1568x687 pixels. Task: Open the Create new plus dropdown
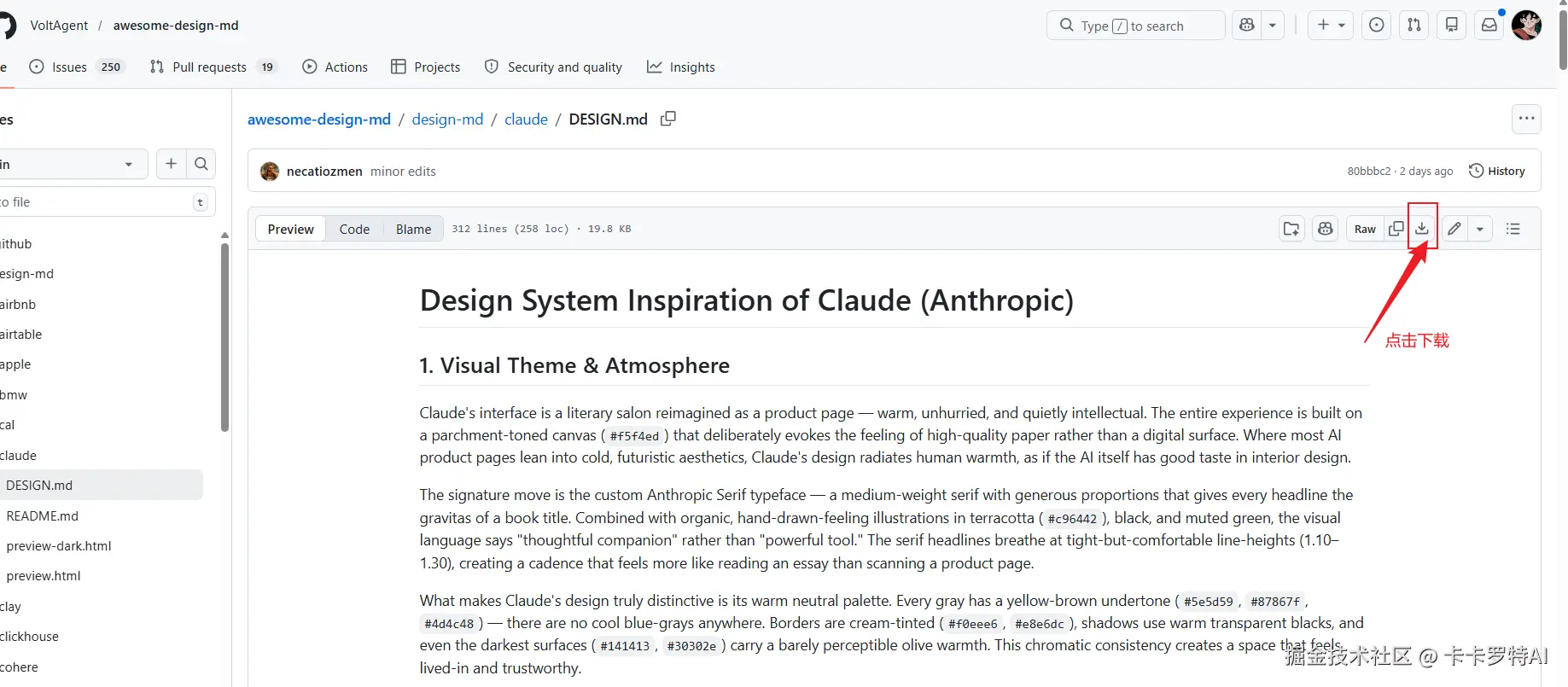[x=1331, y=26]
